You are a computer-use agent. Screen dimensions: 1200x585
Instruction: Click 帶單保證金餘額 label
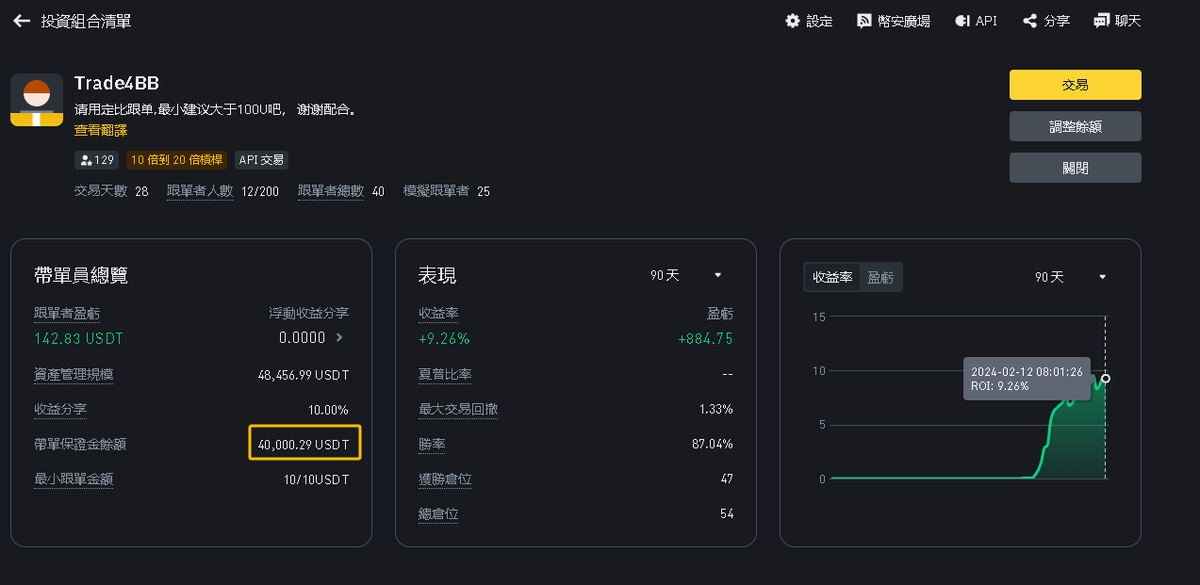pos(80,444)
